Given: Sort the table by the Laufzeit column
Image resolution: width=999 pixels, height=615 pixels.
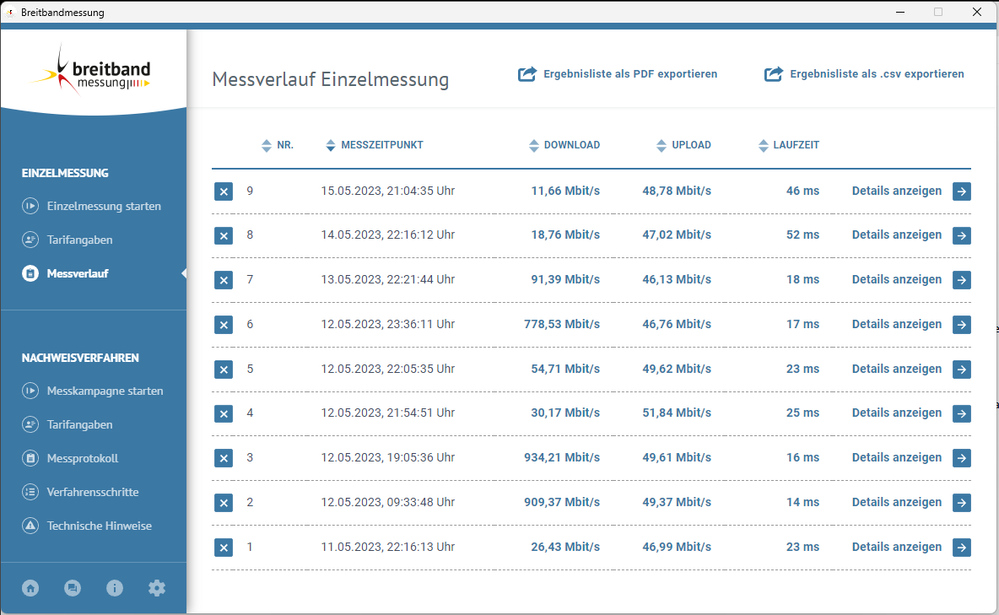Looking at the screenshot, I should [x=764, y=146].
